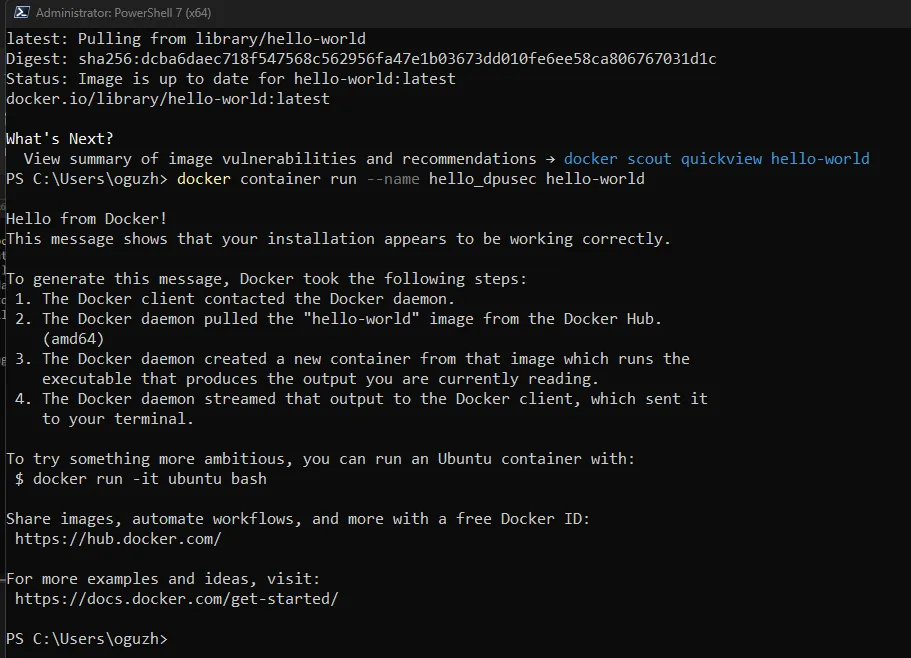
Task: Click step 1 about Docker client contacting daemon
Action: [235, 299]
